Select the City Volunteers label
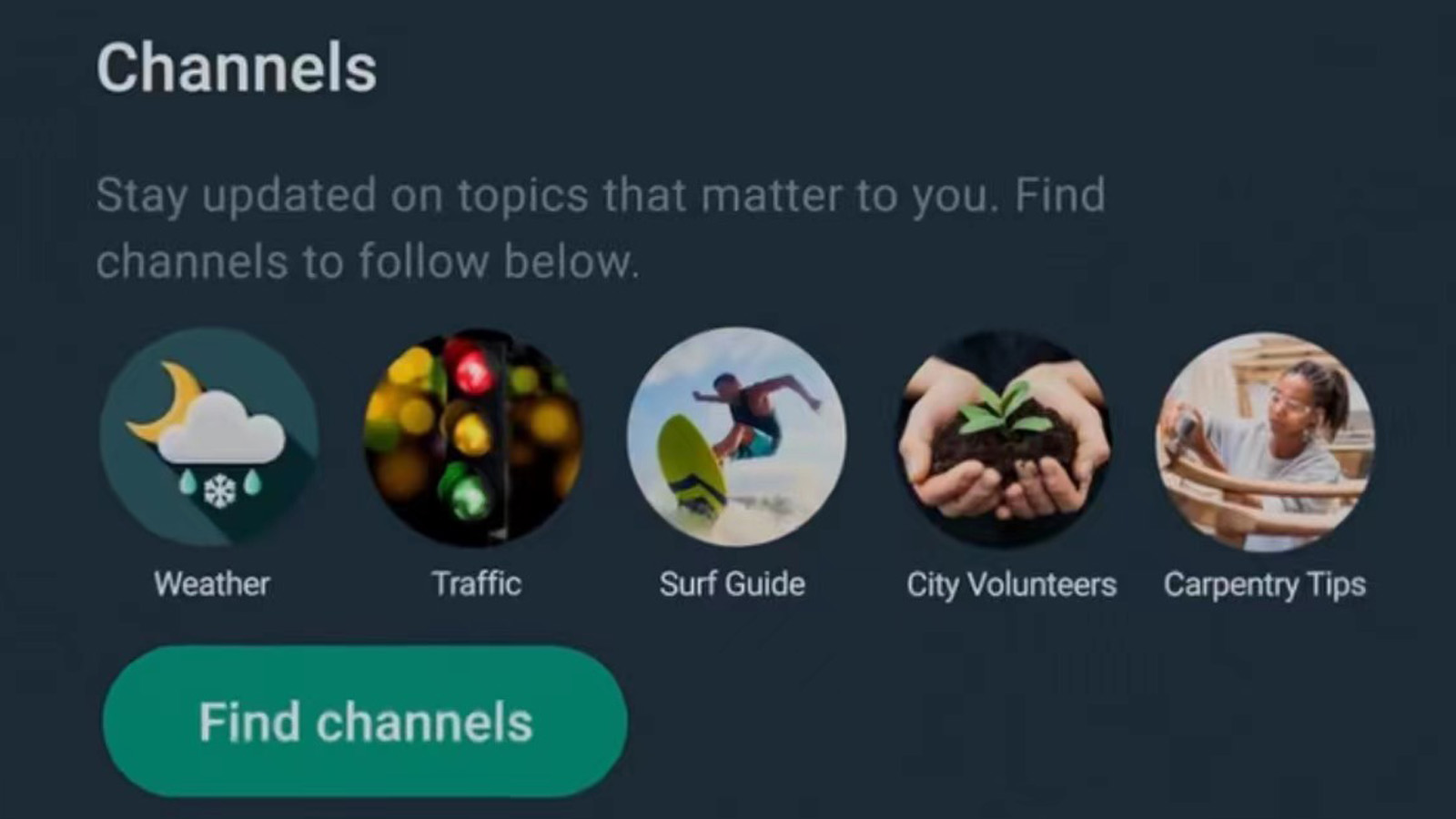1456x819 pixels. point(1011,585)
